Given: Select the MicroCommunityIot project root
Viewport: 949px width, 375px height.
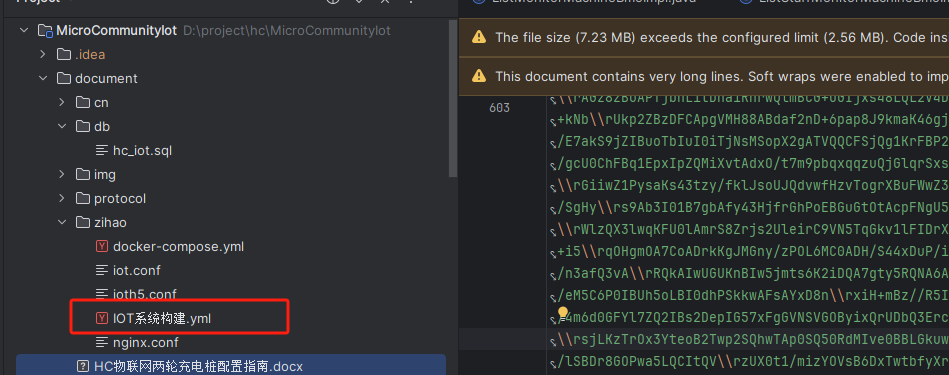Looking at the screenshot, I should pos(117,30).
